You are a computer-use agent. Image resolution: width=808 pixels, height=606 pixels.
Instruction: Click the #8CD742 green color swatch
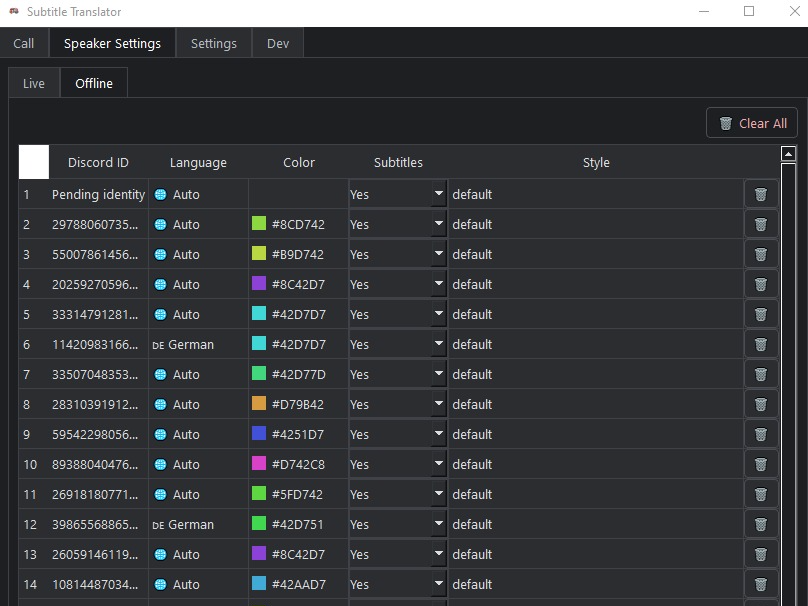(259, 223)
